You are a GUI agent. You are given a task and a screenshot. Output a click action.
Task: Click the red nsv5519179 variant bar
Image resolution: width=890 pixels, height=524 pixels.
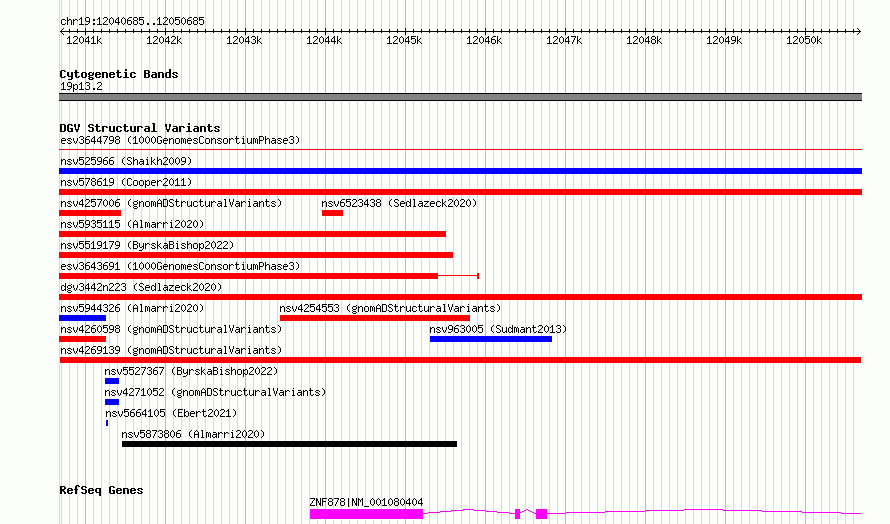coord(256,255)
